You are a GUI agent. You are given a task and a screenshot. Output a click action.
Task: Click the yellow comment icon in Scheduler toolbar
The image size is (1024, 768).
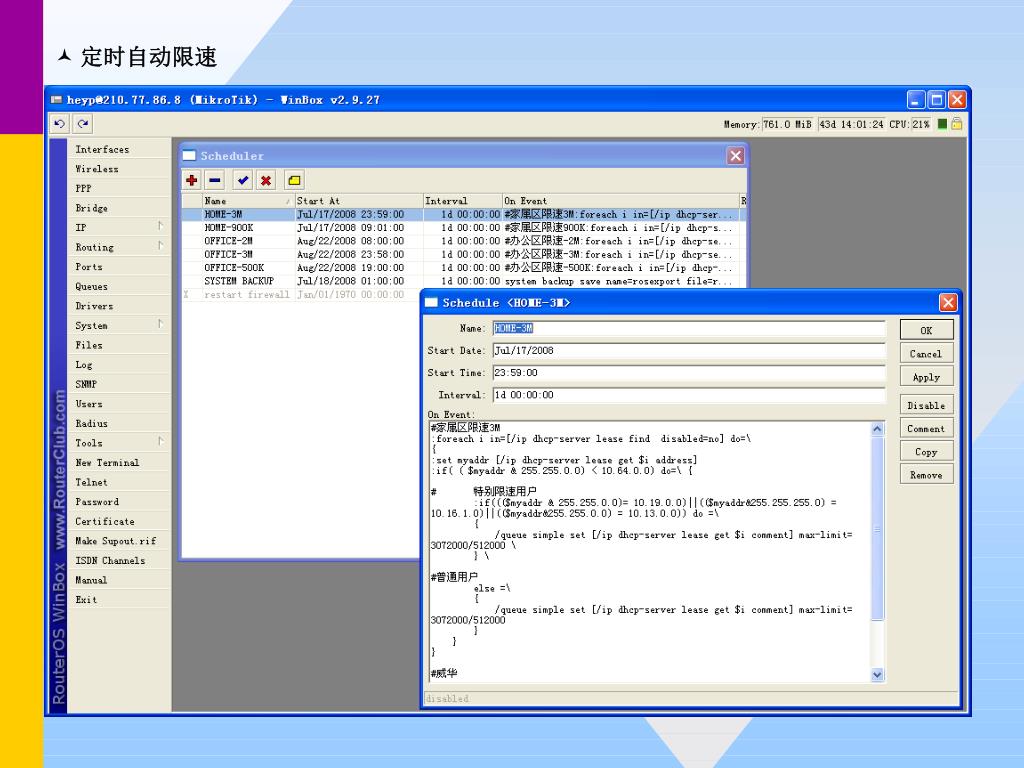pyautogui.click(x=295, y=180)
